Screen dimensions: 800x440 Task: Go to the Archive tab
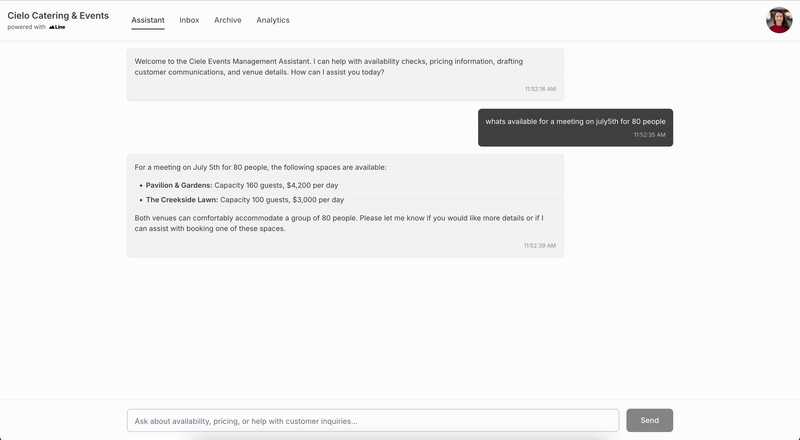pos(228,20)
